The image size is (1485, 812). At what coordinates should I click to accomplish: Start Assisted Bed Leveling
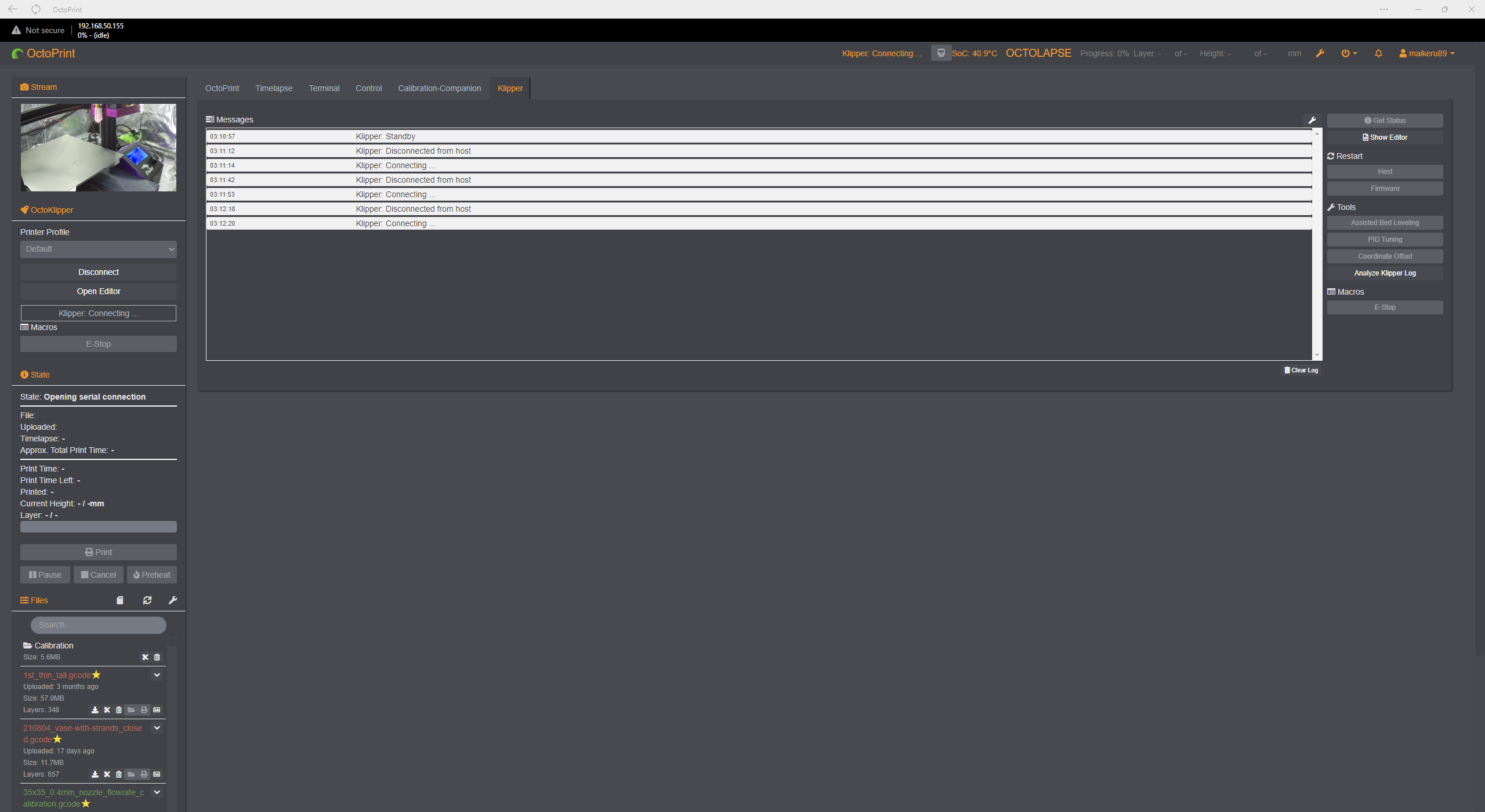pos(1385,222)
